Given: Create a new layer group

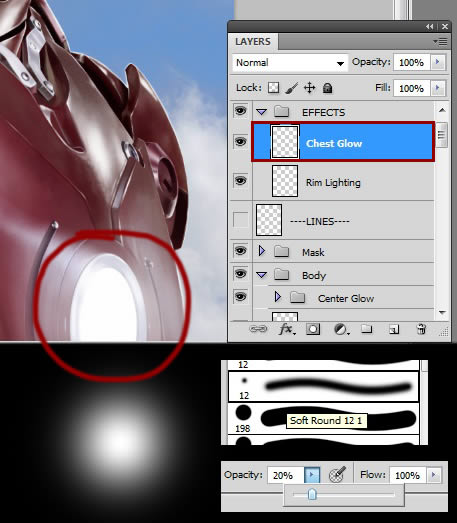Looking at the screenshot, I should pyautogui.click(x=367, y=329).
